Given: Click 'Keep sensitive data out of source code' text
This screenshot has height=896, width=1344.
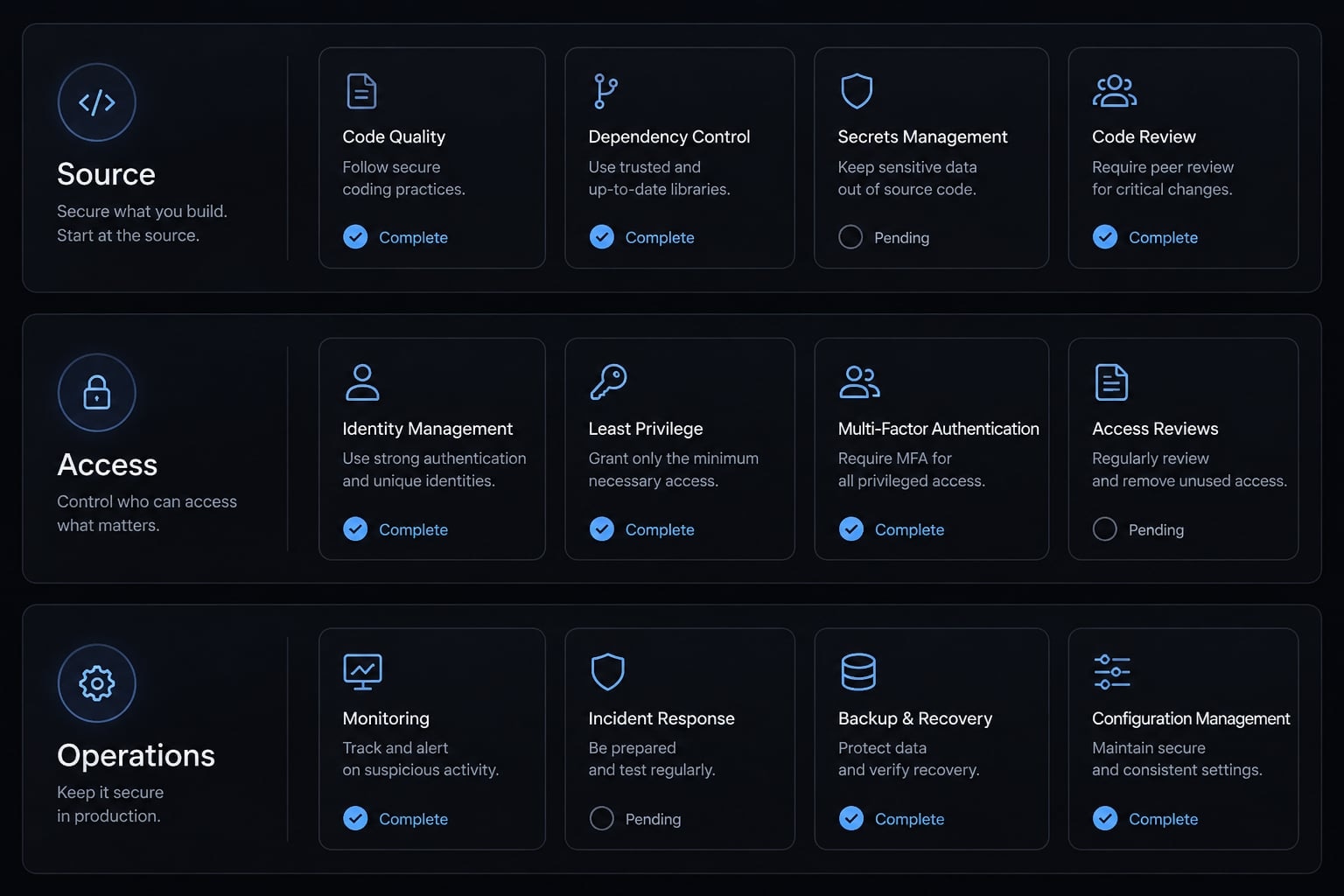Looking at the screenshot, I should [907, 178].
